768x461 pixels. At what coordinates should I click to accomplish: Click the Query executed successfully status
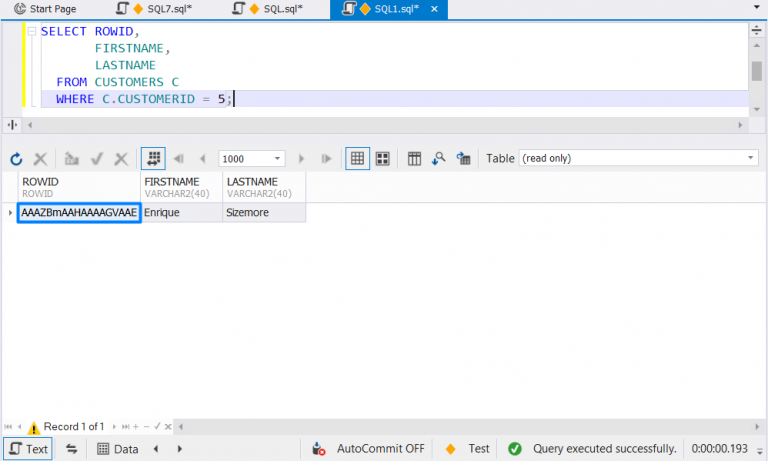(592, 449)
